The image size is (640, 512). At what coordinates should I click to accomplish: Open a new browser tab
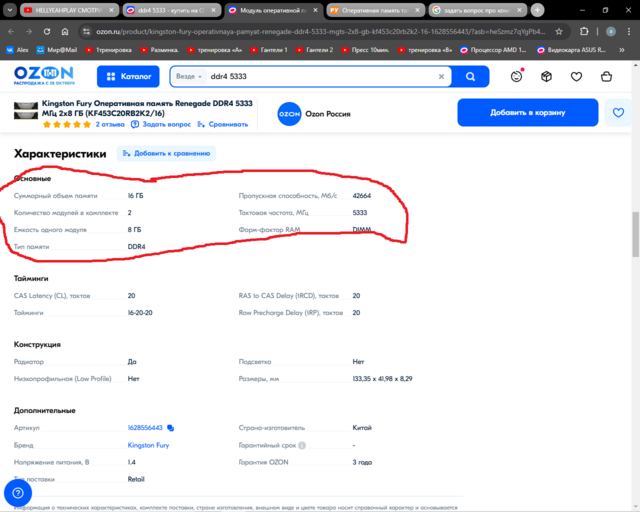click(538, 10)
